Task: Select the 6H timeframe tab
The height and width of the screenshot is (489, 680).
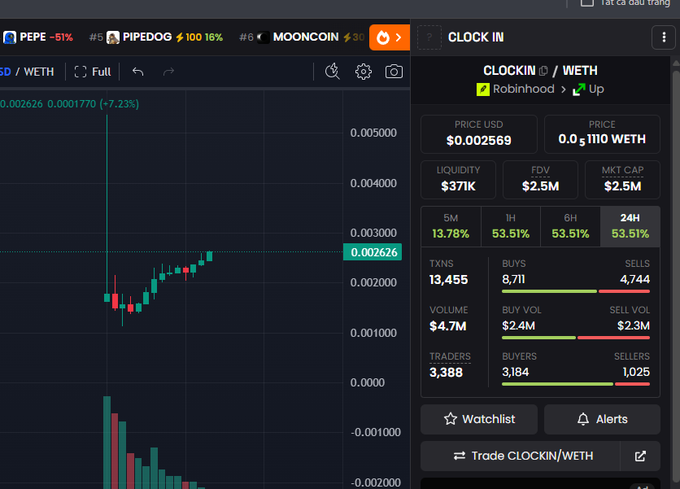Action: (x=571, y=227)
